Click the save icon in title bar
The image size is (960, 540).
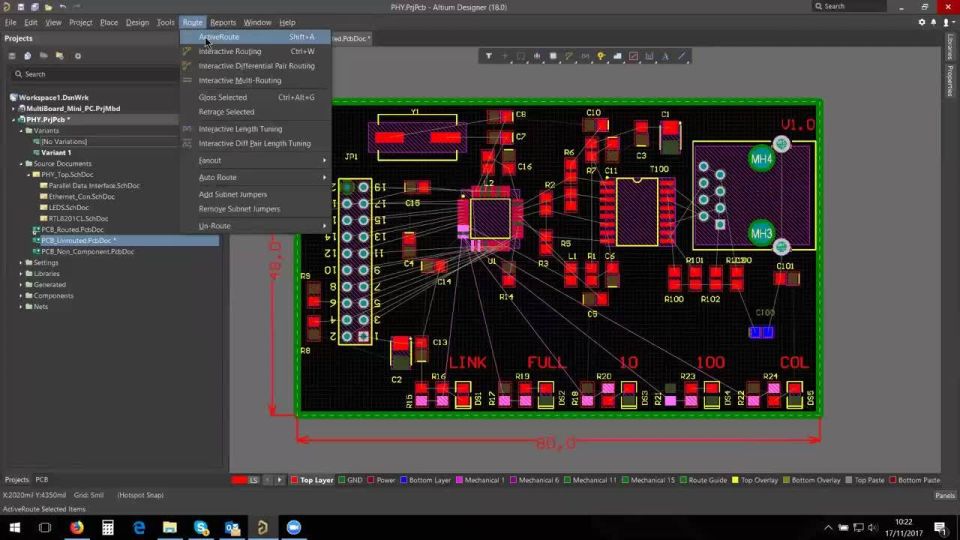click(20, 7)
